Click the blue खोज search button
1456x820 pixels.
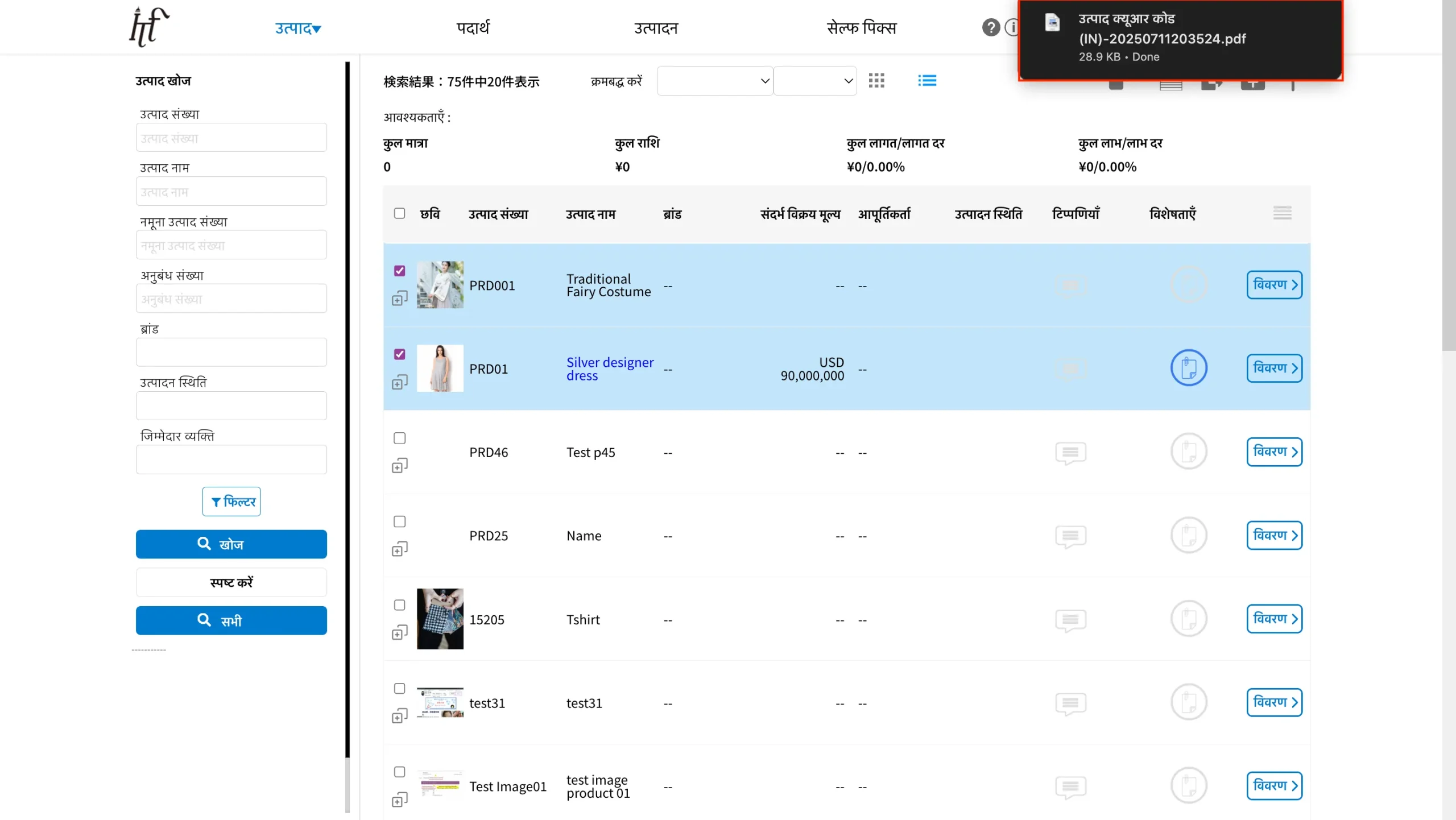(x=231, y=544)
